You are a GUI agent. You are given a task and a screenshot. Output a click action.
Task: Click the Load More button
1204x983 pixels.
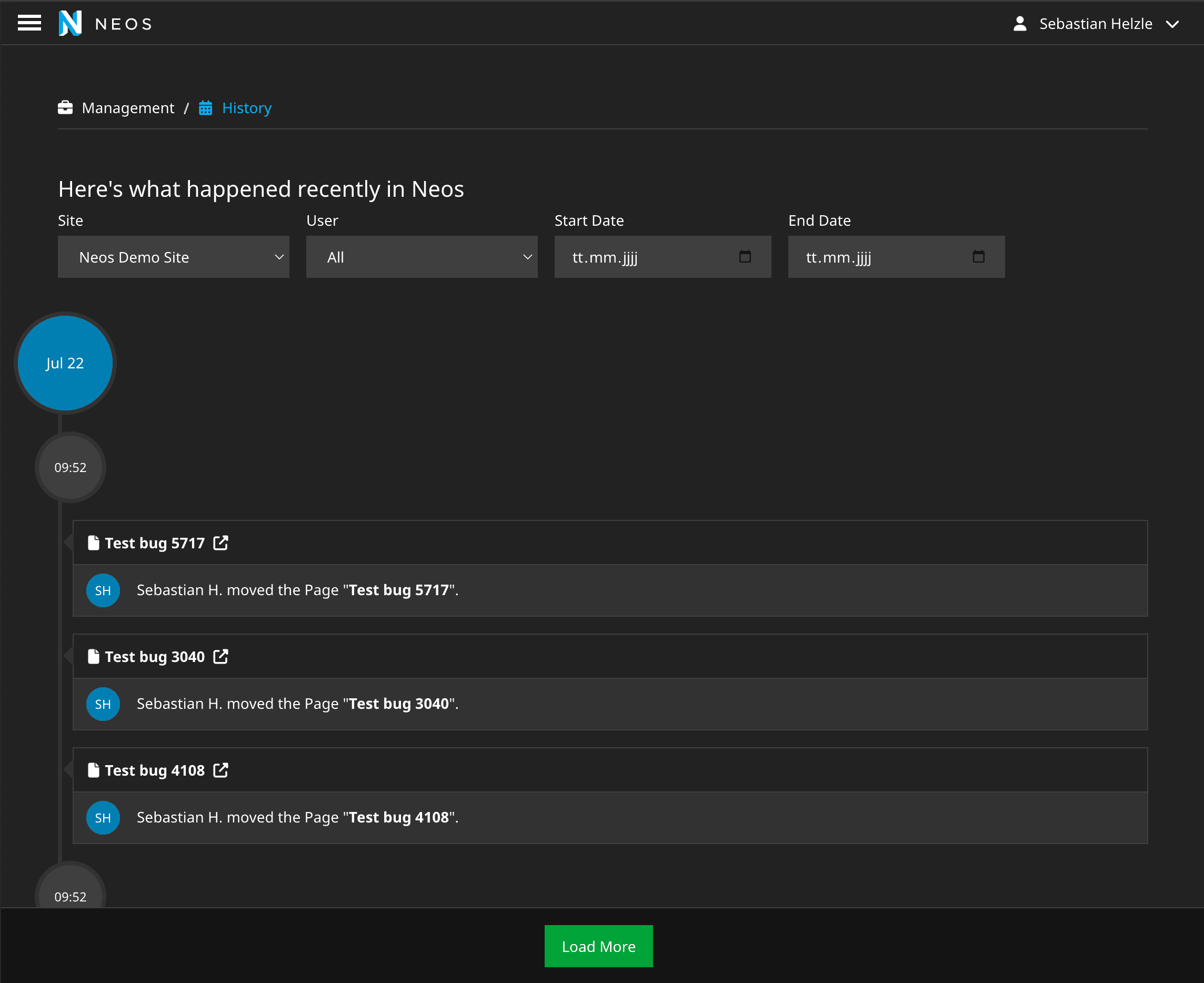(599, 946)
